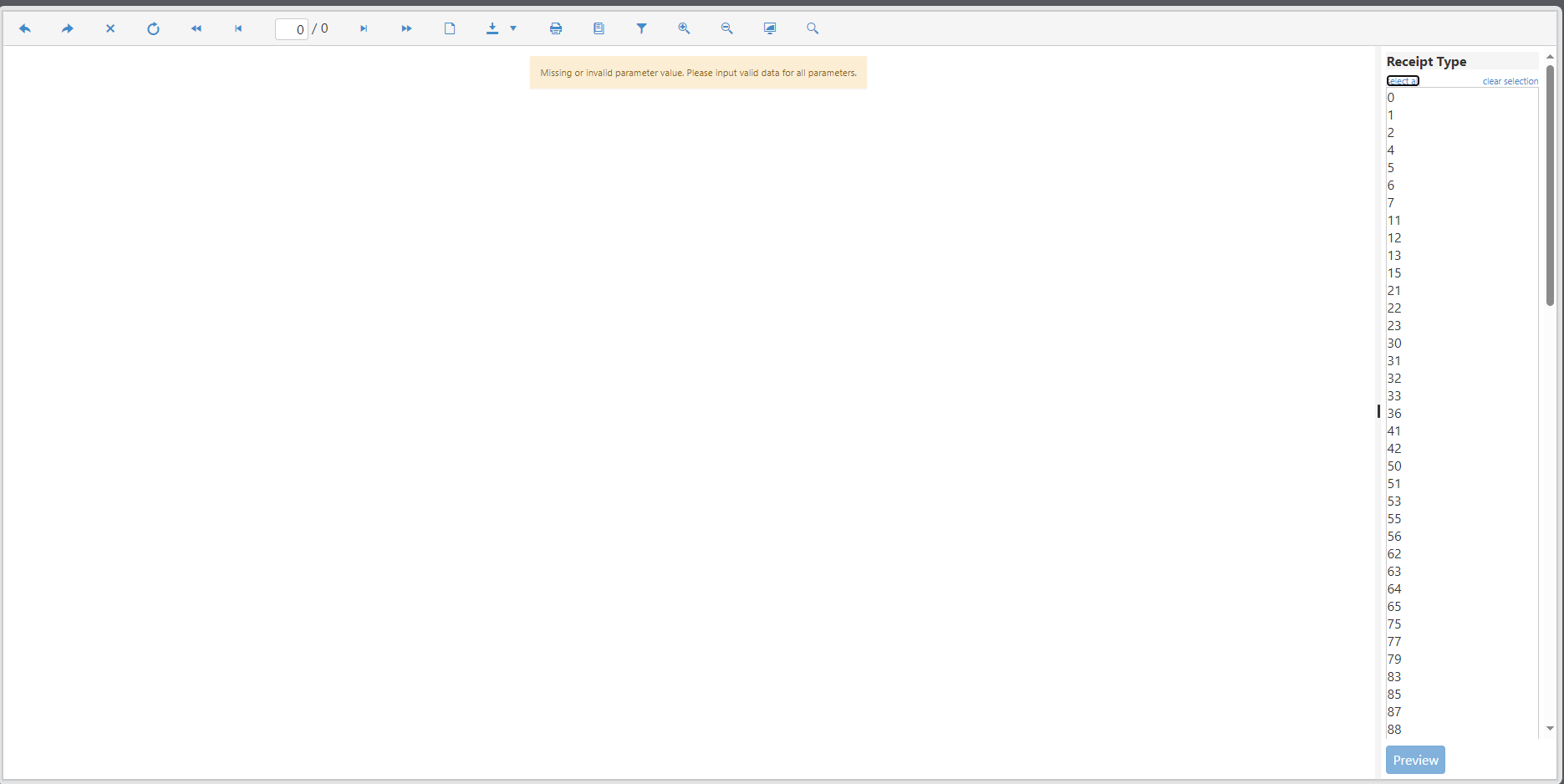Jump to the last page
Viewport: 1564px width, 784px height.
(406, 28)
